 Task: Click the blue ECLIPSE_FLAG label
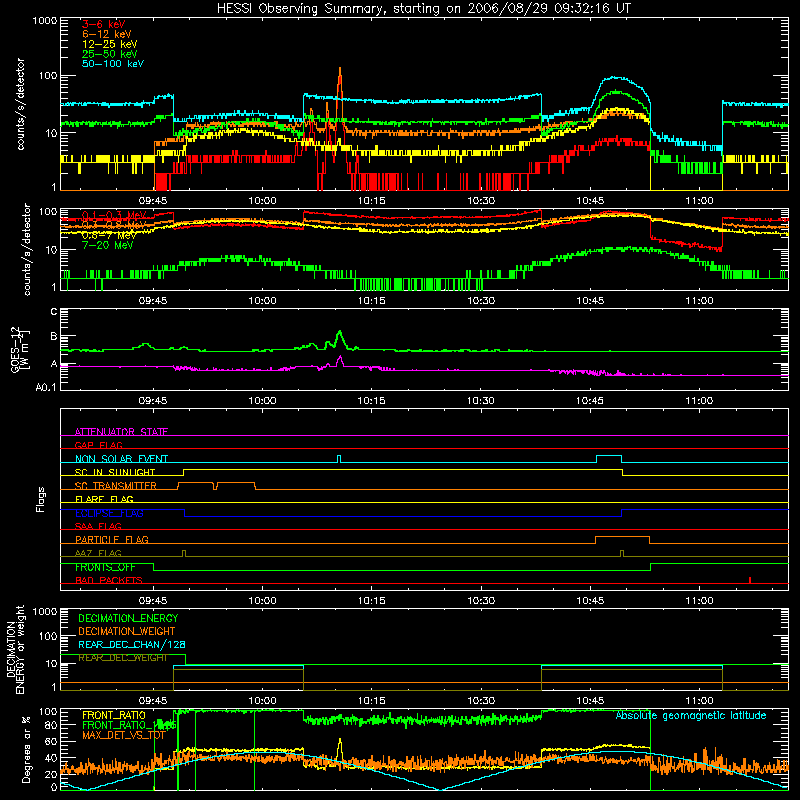109,513
